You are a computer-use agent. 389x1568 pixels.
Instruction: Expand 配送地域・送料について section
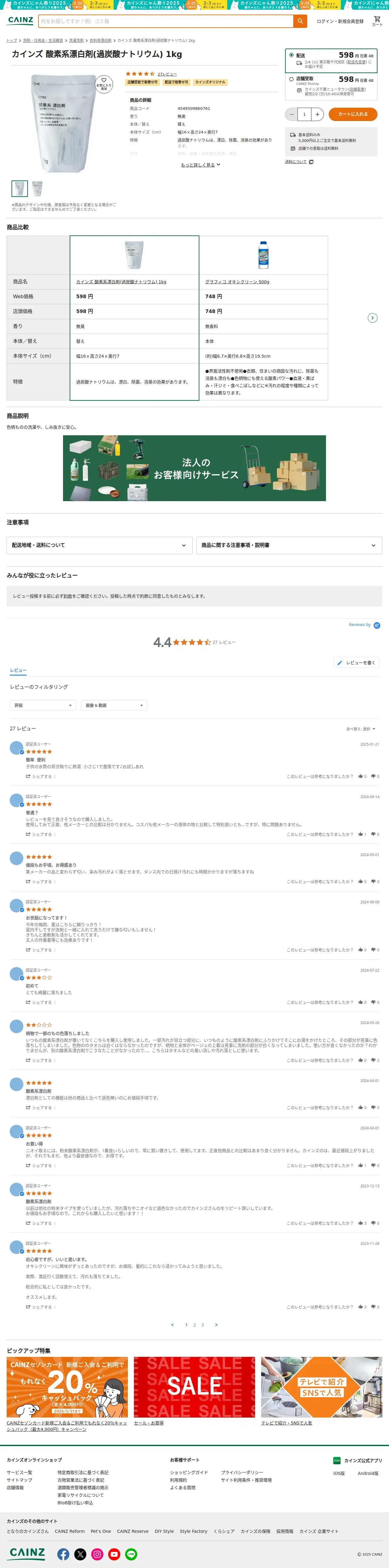(x=99, y=545)
